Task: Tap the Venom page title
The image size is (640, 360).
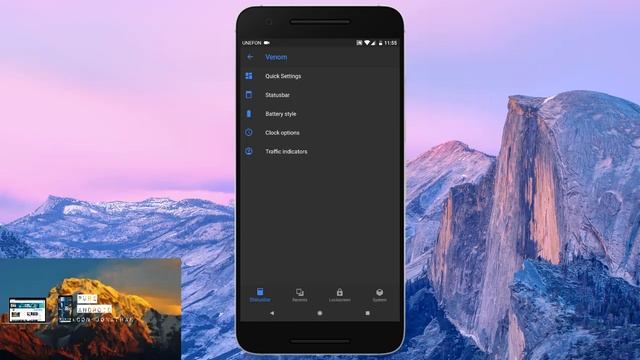Action: click(276, 57)
